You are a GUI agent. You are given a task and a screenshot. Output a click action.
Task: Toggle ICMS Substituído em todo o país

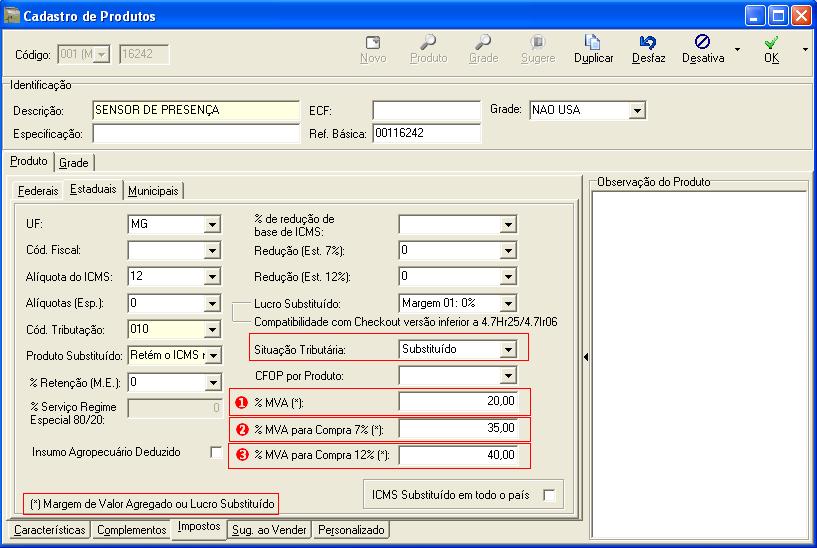tap(548, 494)
